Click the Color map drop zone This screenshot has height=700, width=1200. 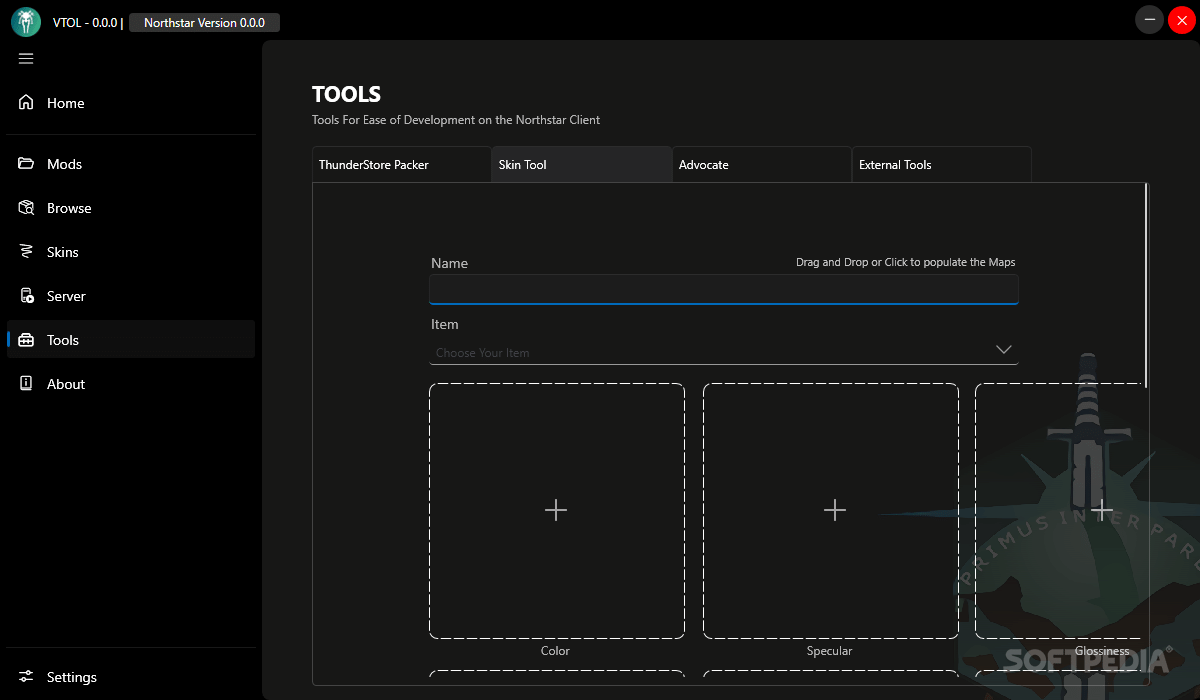[557, 511]
